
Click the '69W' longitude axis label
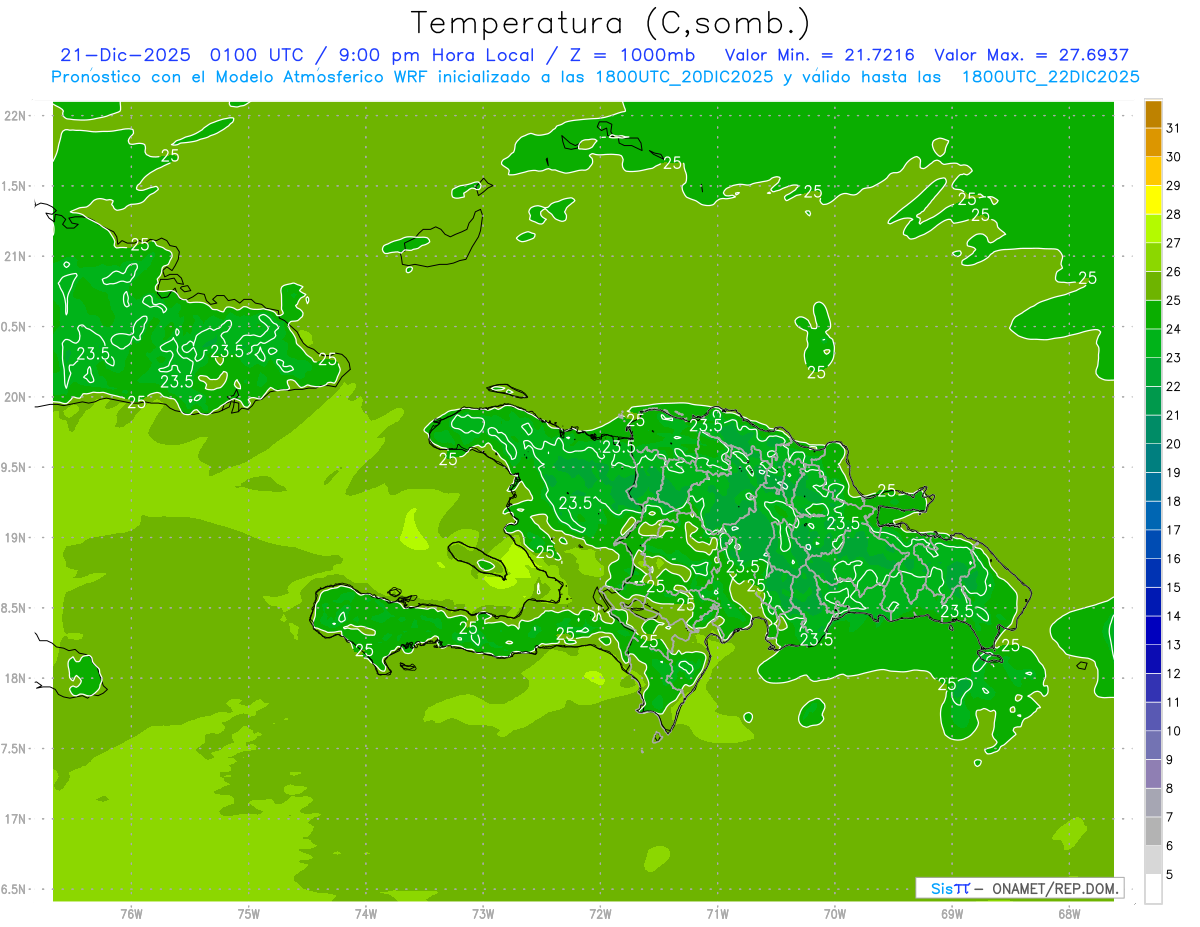(x=951, y=913)
